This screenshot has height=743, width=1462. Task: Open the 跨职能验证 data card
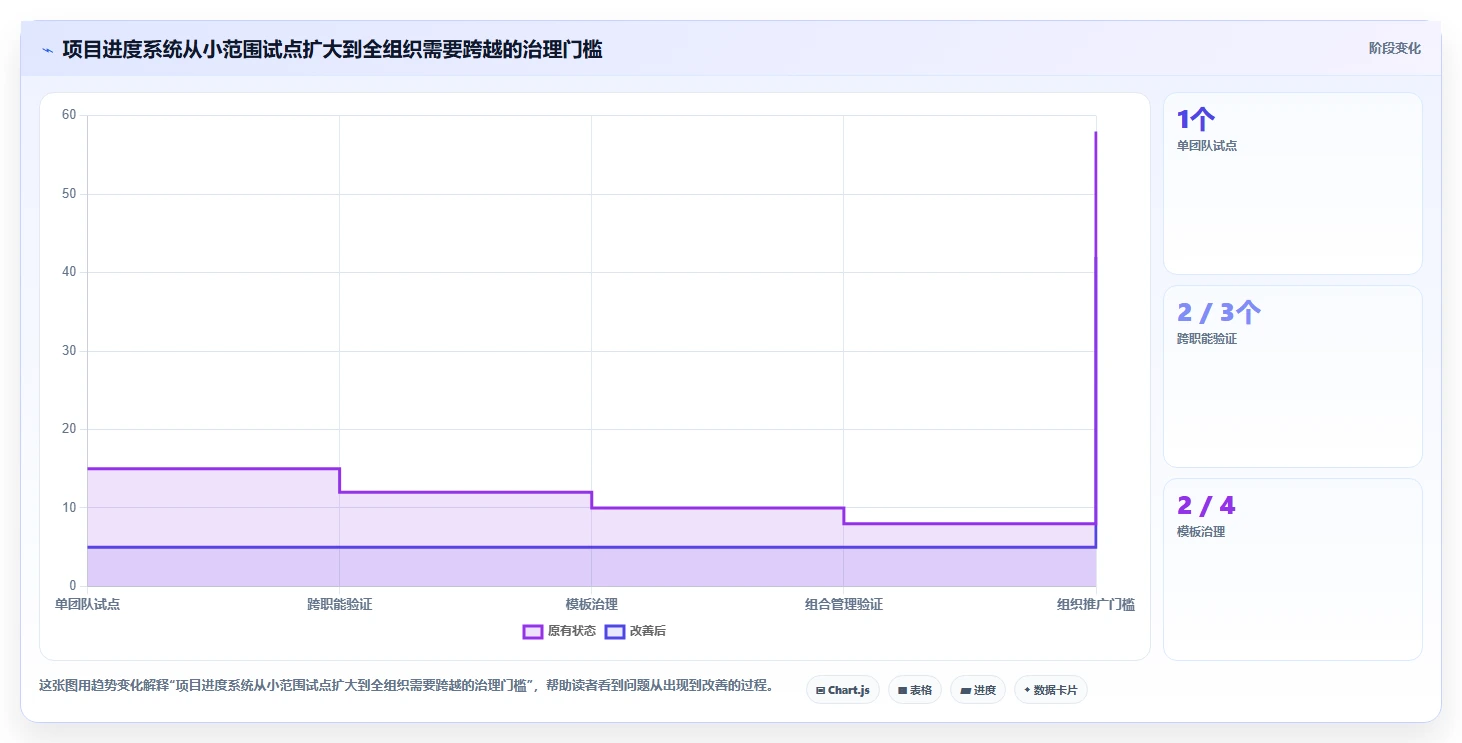click(1292, 376)
